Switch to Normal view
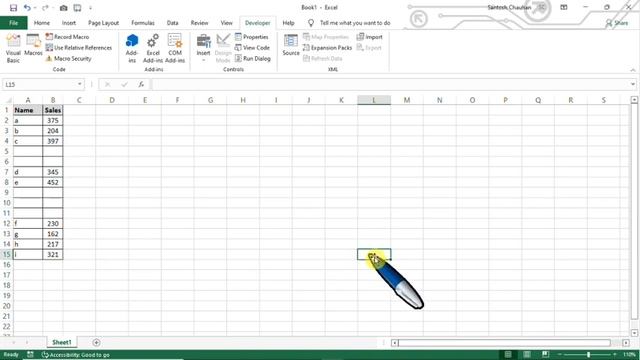The image size is (640, 360). click(508, 354)
